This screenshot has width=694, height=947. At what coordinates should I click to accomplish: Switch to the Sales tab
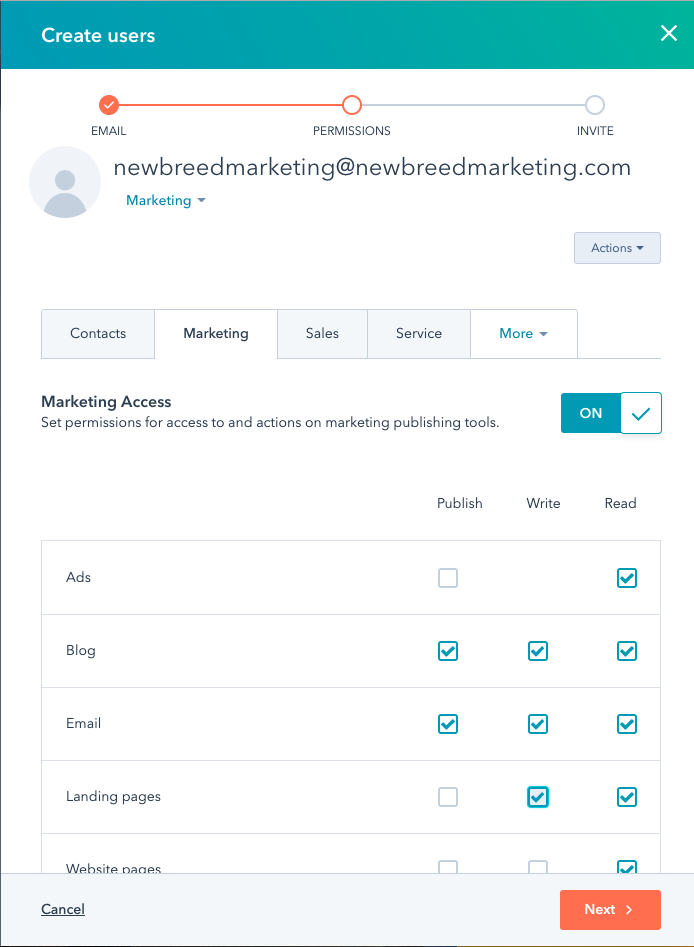coord(322,334)
